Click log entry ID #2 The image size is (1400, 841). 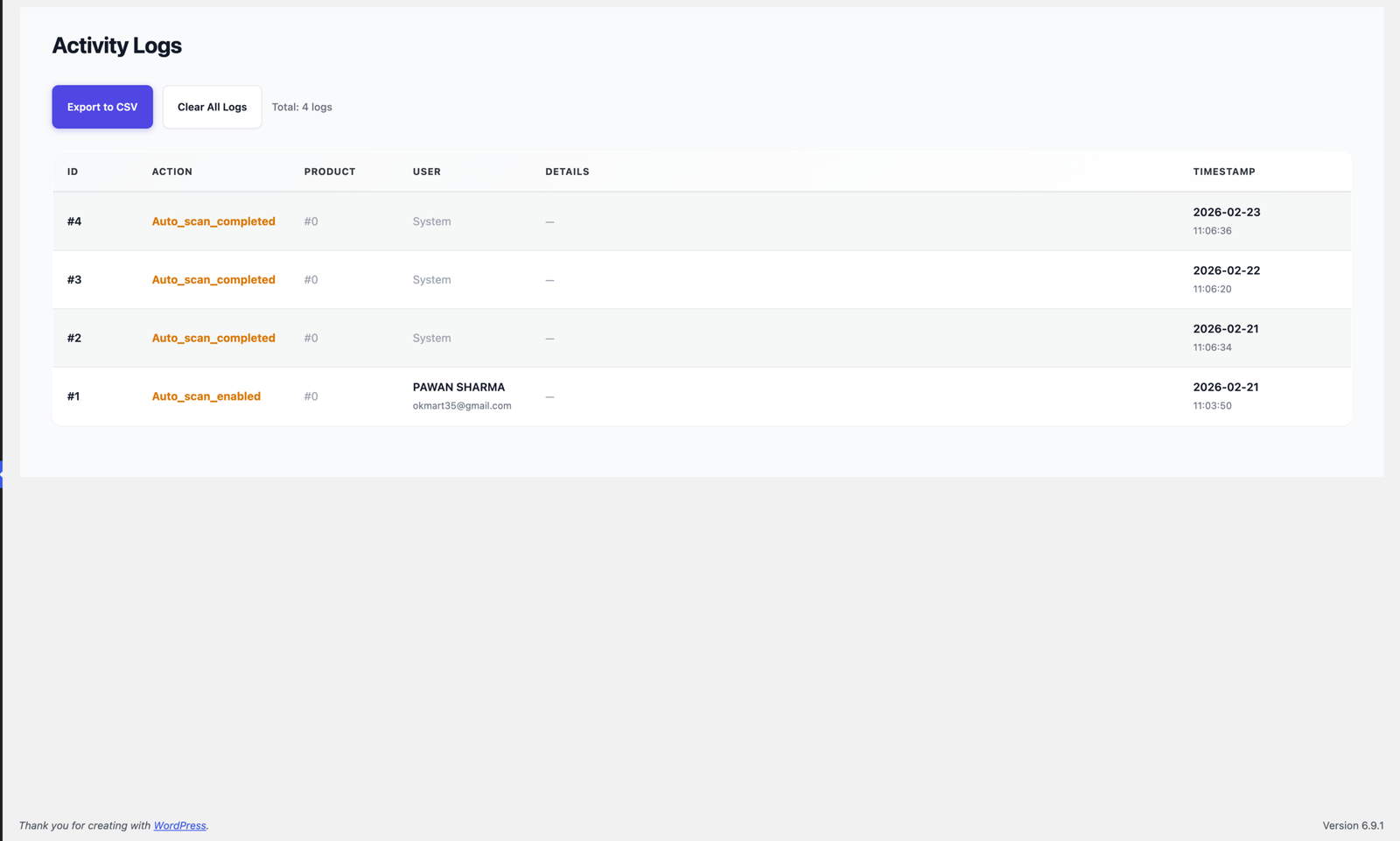pos(74,338)
